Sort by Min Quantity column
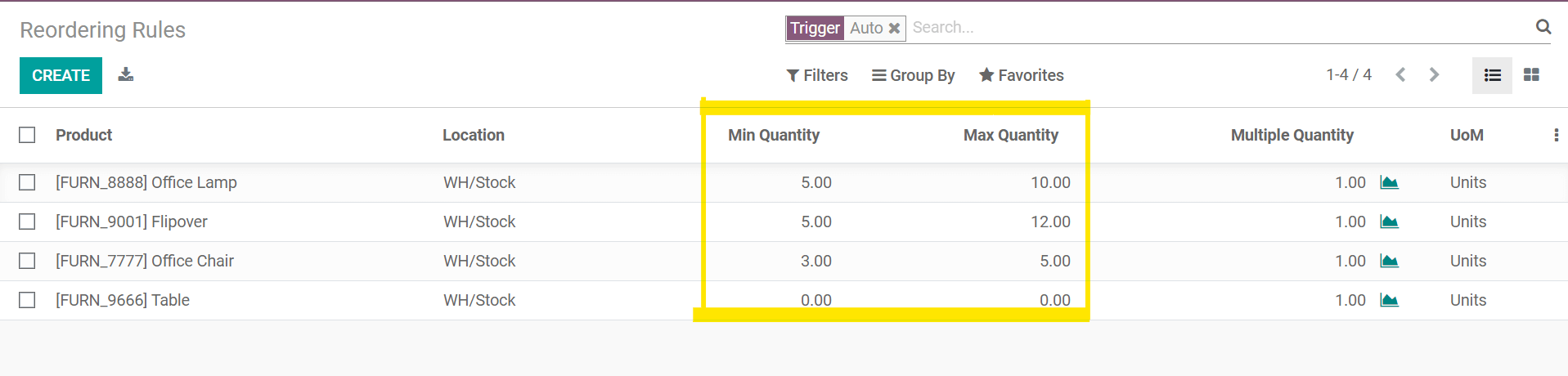Viewport: 1568px width, 376px height. (773, 135)
